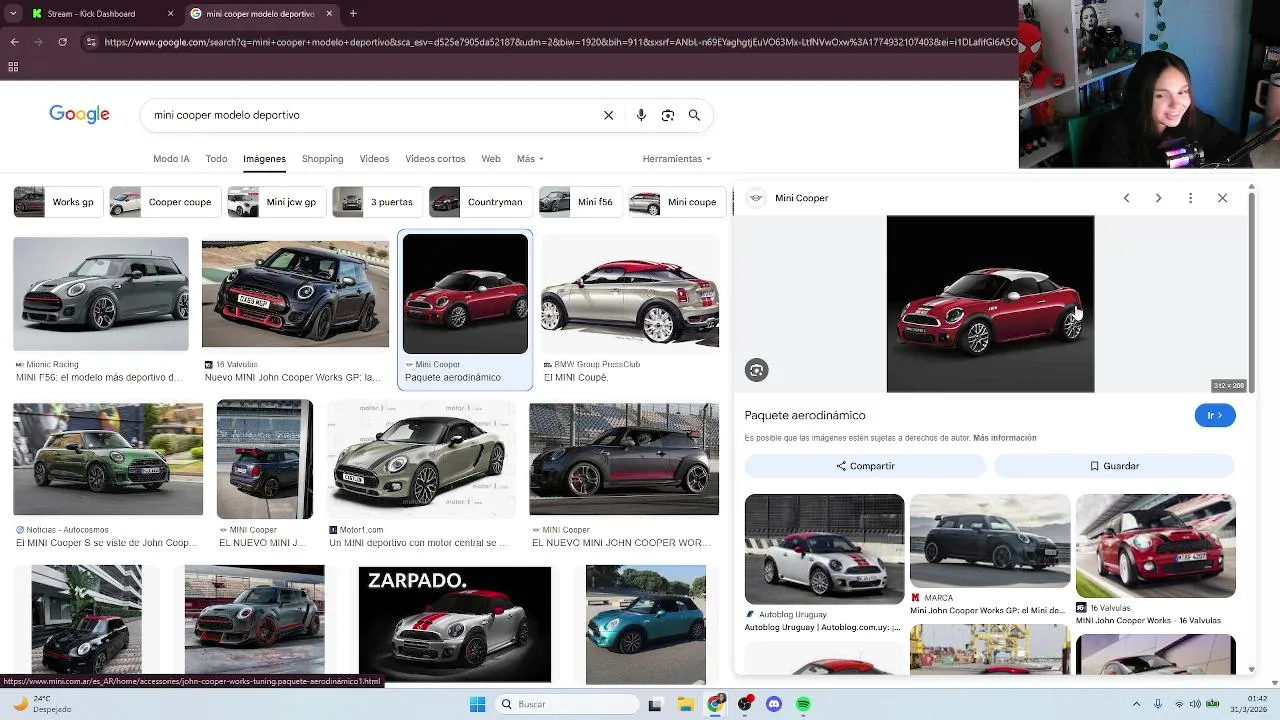
Task: Filter images by 3 puertas chip
Action: [377, 202]
